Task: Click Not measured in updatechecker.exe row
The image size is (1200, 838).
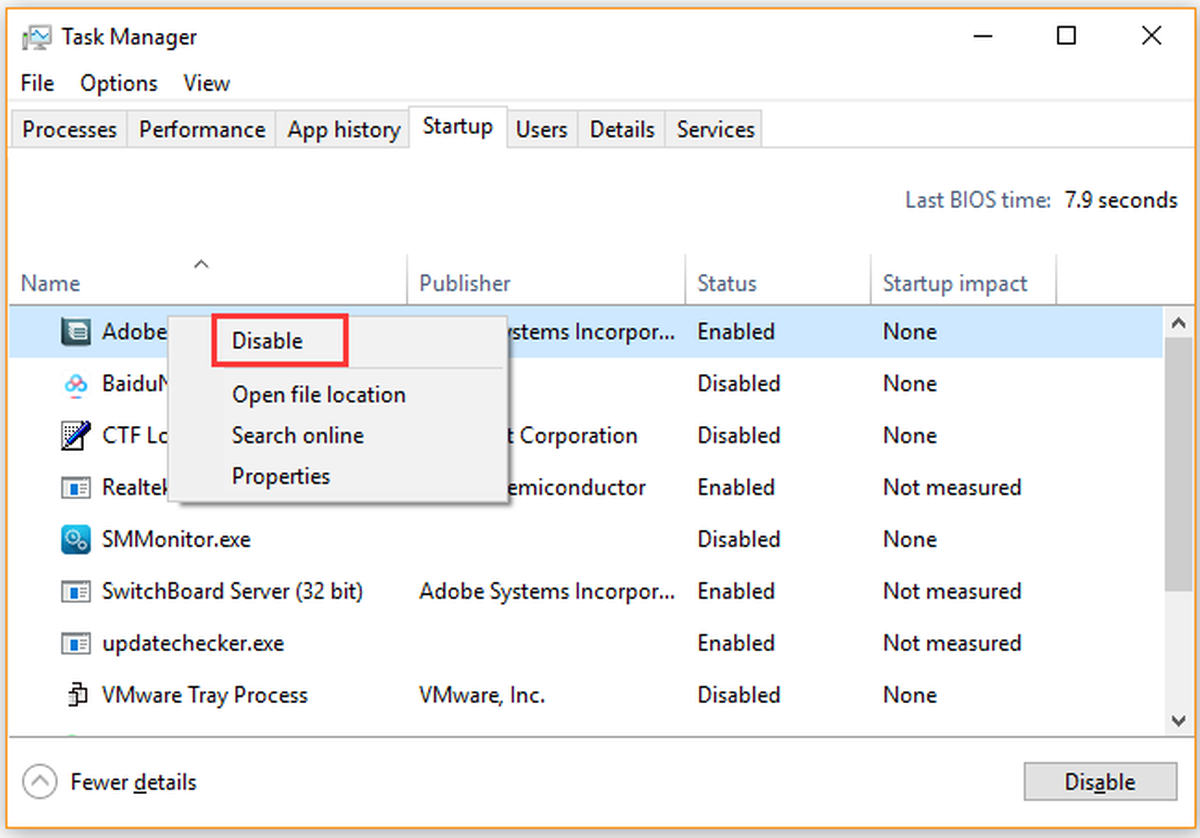Action: (x=952, y=644)
